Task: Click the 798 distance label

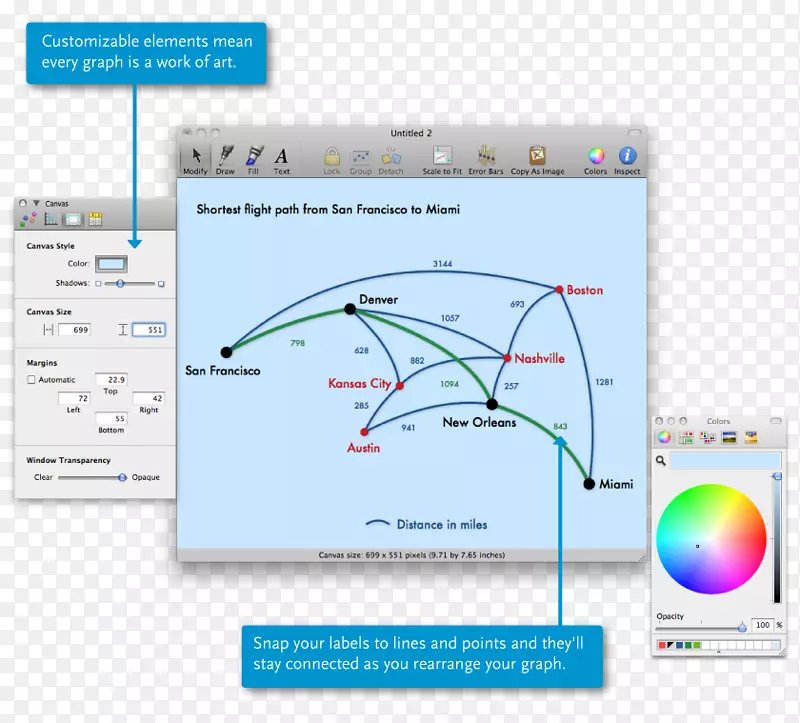Action: point(297,343)
